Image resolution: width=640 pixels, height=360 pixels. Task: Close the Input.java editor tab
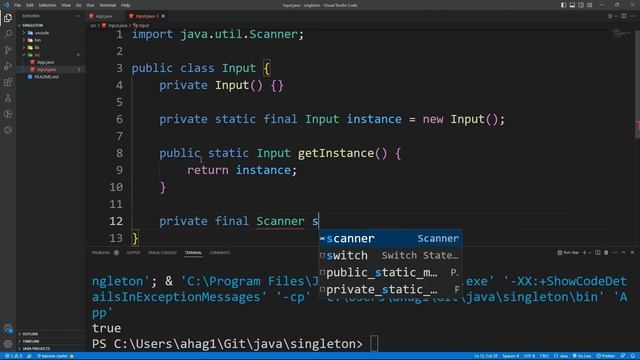[x=163, y=16]
